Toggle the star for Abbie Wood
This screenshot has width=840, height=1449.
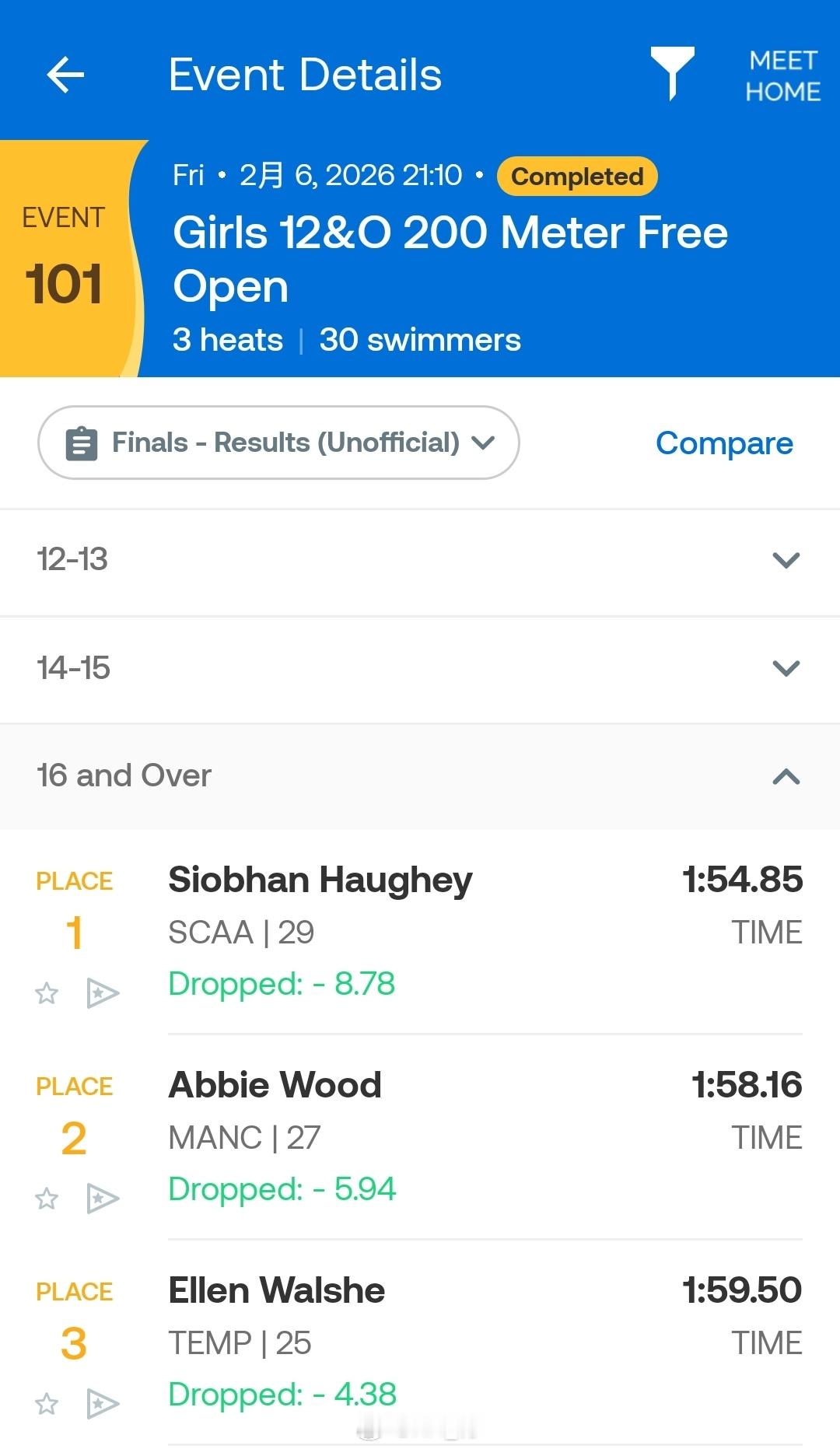coord(47,1199)
